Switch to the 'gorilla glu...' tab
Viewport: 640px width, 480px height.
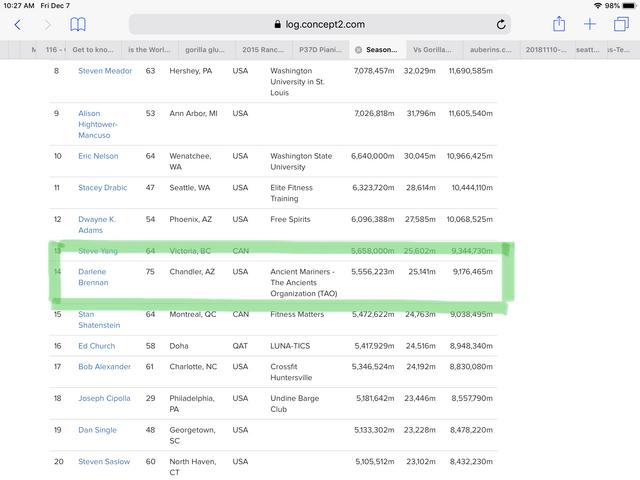coord(205,50)
